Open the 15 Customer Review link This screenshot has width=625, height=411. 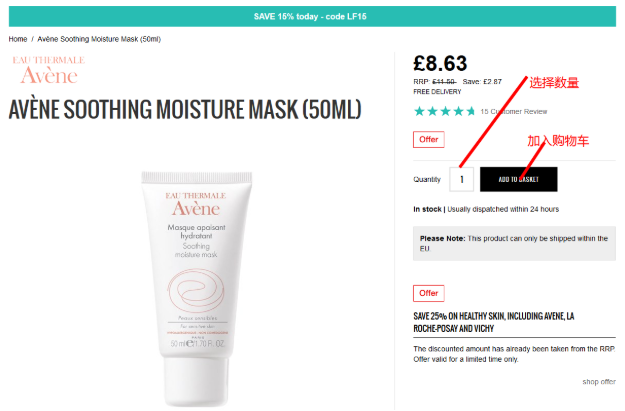pyautogui.click(x=514, y=112)
